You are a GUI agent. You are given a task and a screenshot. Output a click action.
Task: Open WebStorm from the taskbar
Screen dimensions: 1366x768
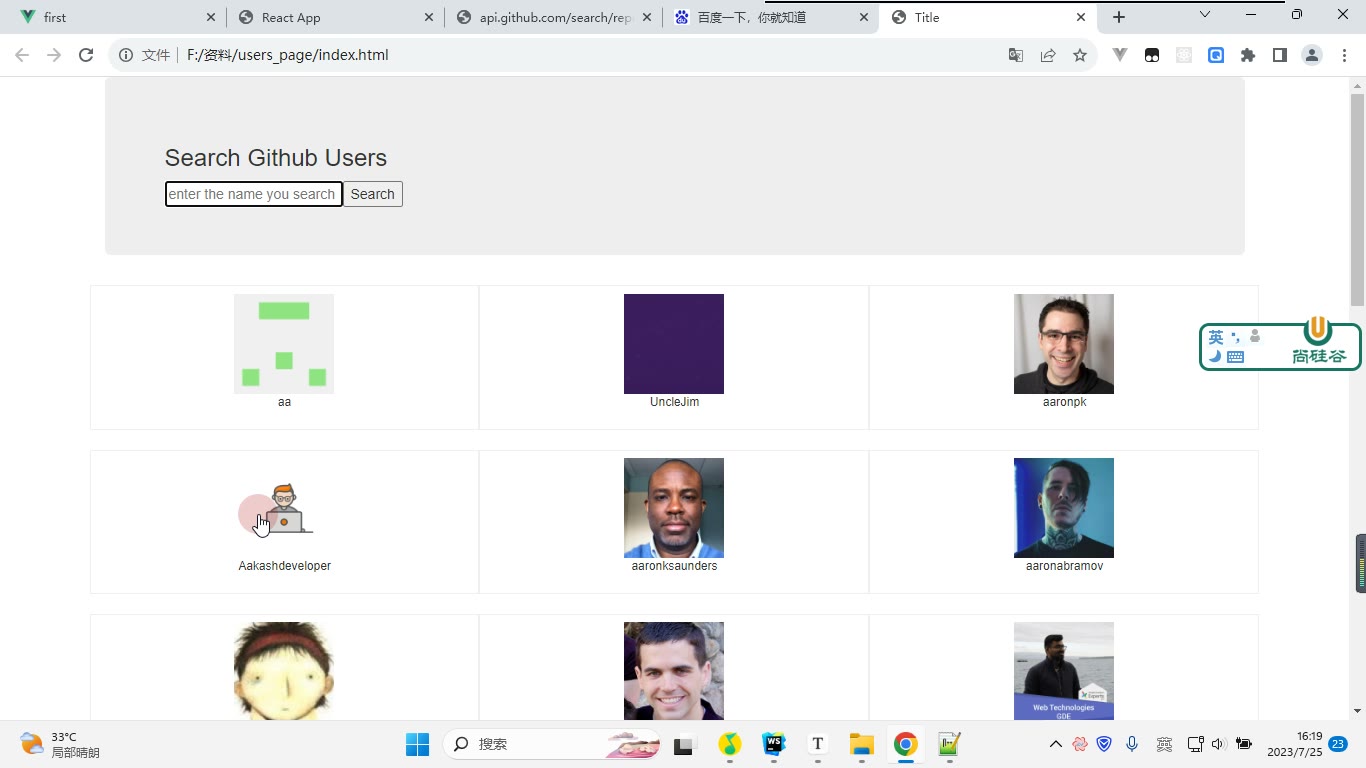pos(774,744)
